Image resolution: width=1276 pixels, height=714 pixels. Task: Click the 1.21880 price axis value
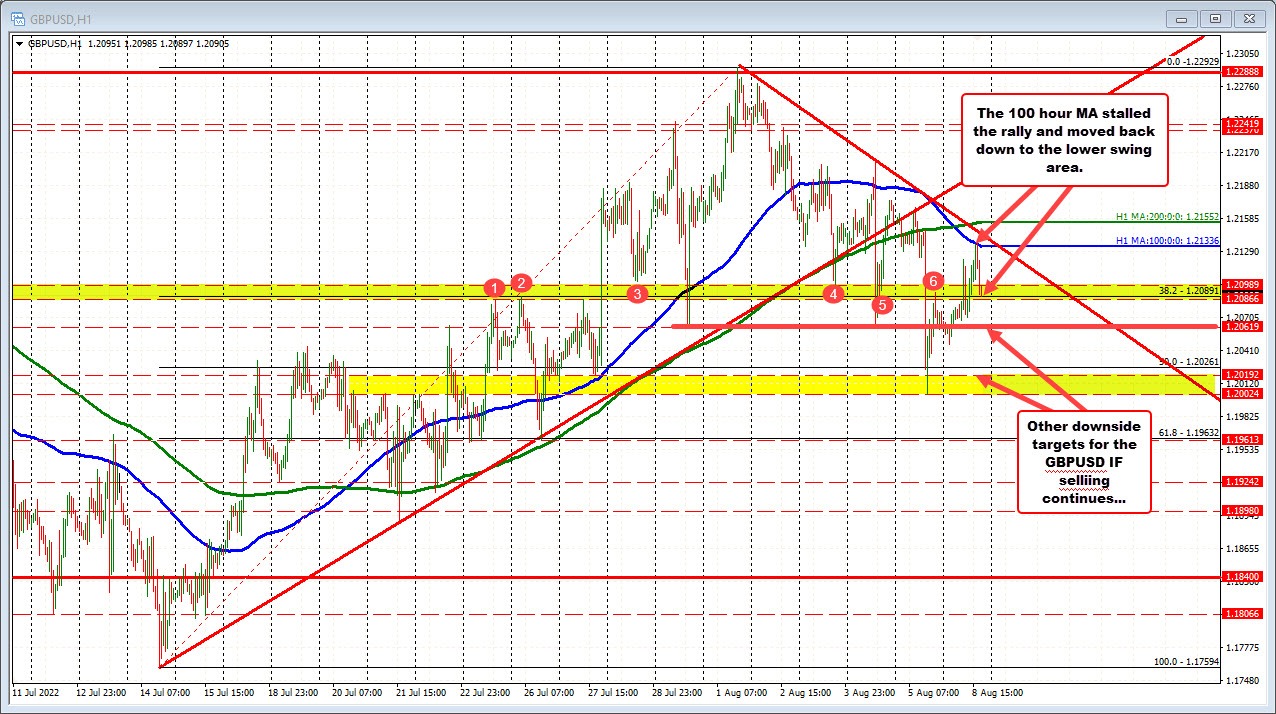point(1244,185)
